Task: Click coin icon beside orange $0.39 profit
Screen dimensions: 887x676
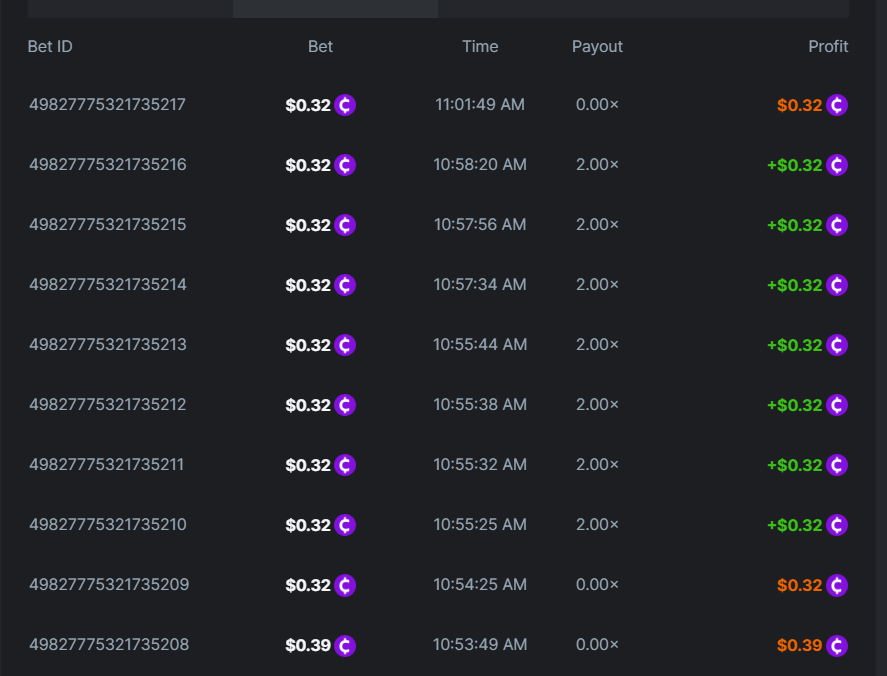Action: [837, 645]
